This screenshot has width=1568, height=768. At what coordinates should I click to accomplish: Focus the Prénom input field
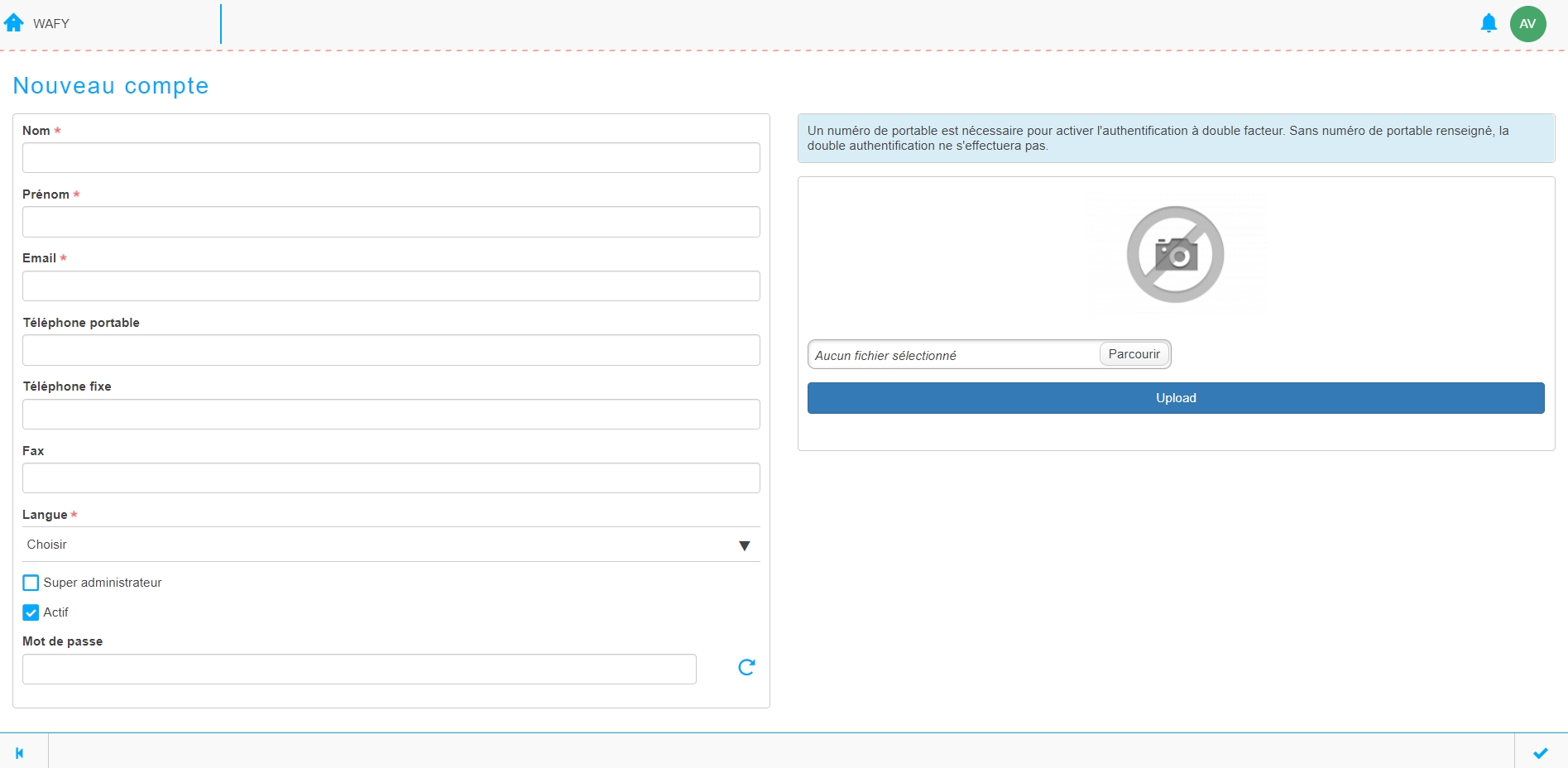click(x=391, y=222)
